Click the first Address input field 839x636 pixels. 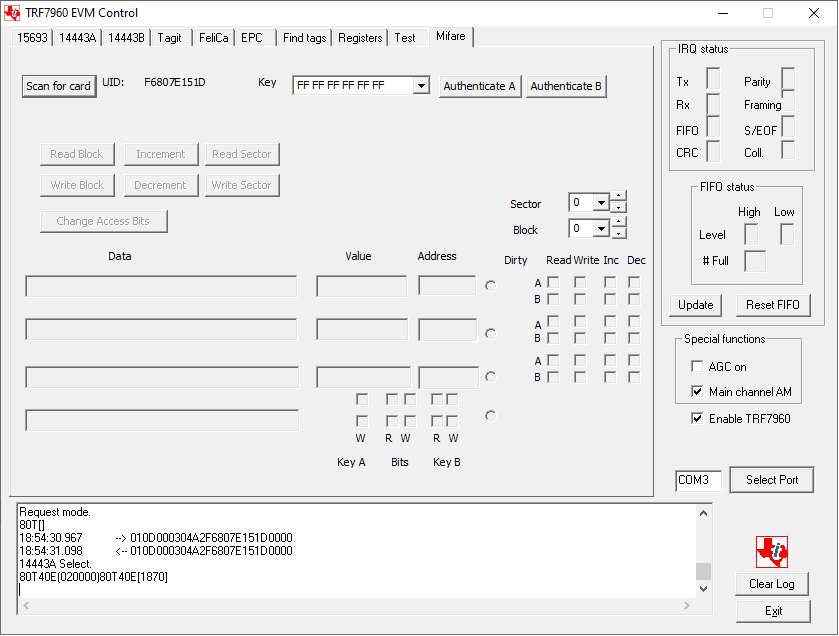pos(447,286)
